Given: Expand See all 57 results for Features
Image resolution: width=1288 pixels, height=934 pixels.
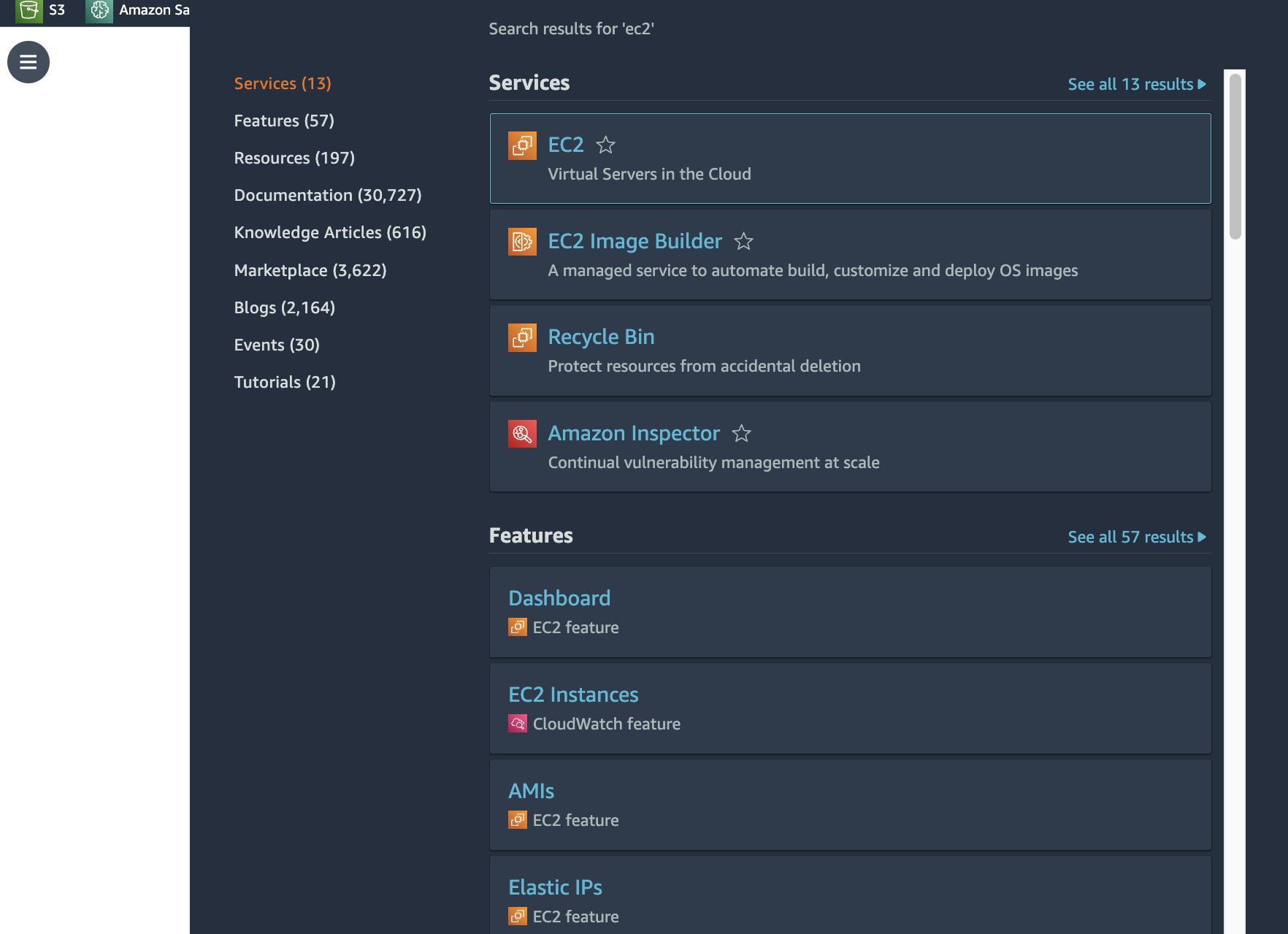Looking at the screenshot, I should (x=1137, y=537).
